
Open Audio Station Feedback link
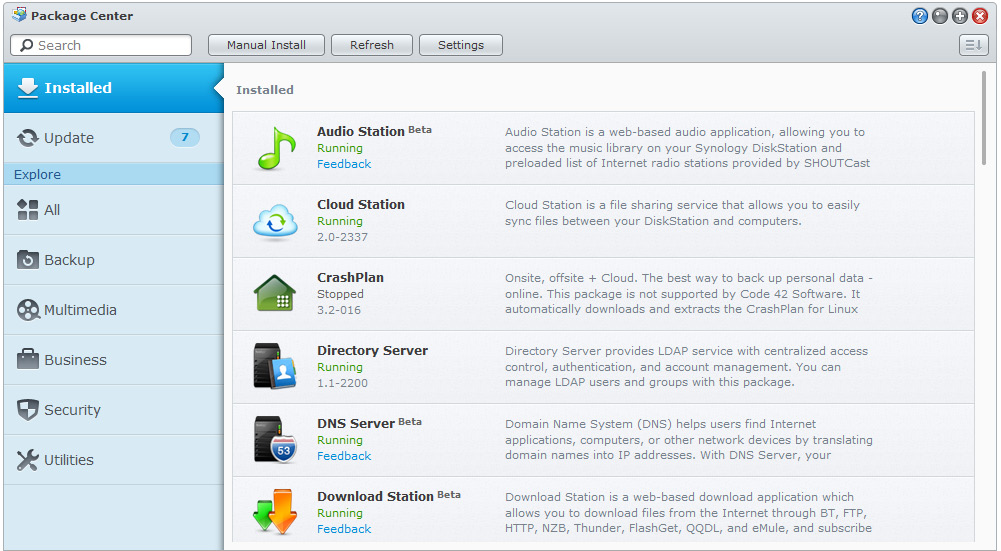coord(344,164)
